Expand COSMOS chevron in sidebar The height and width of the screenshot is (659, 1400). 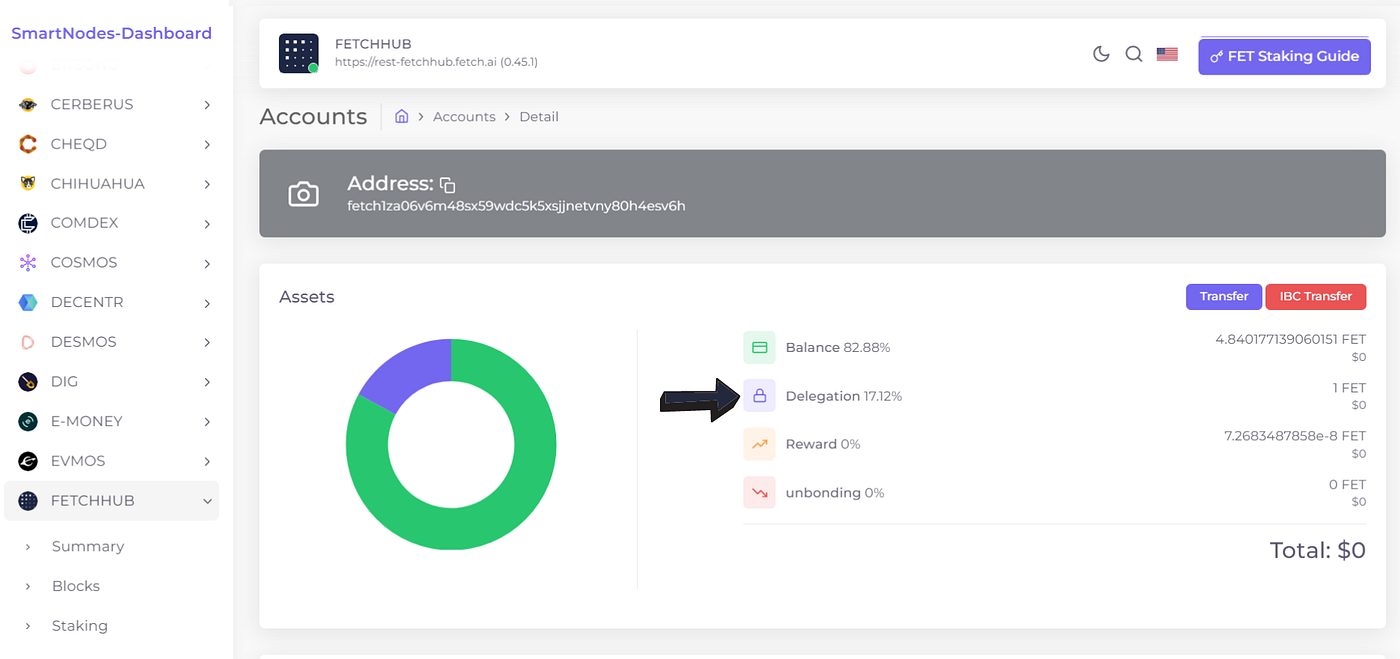coord(207,263)
